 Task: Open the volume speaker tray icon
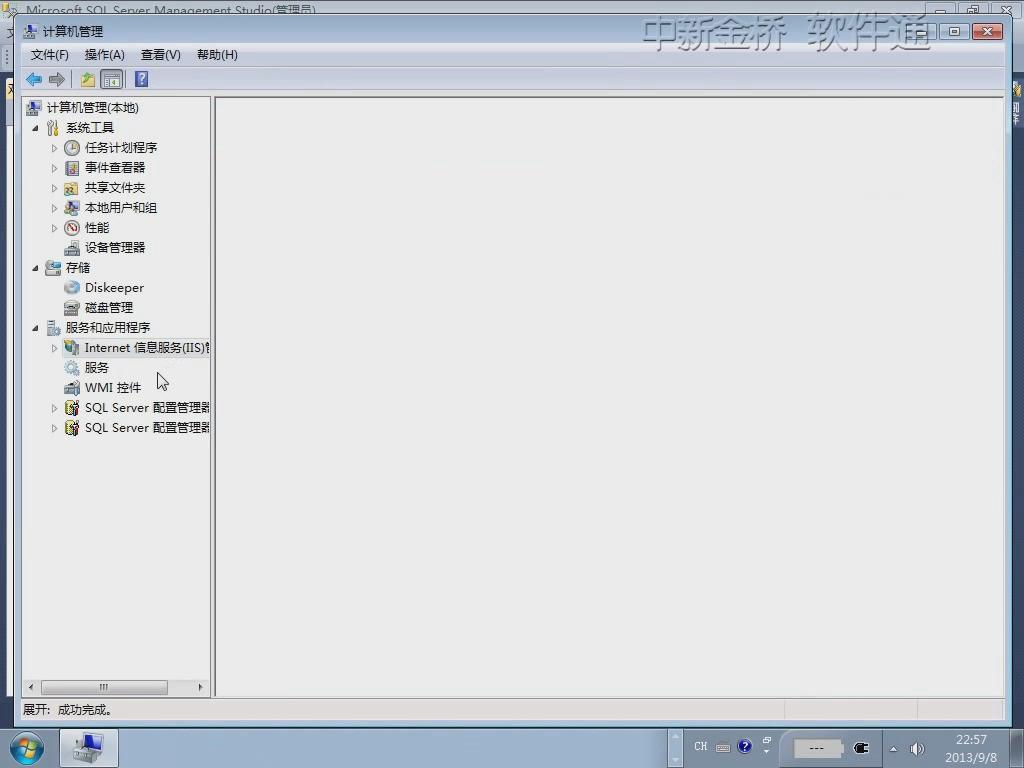coord(918,749)
